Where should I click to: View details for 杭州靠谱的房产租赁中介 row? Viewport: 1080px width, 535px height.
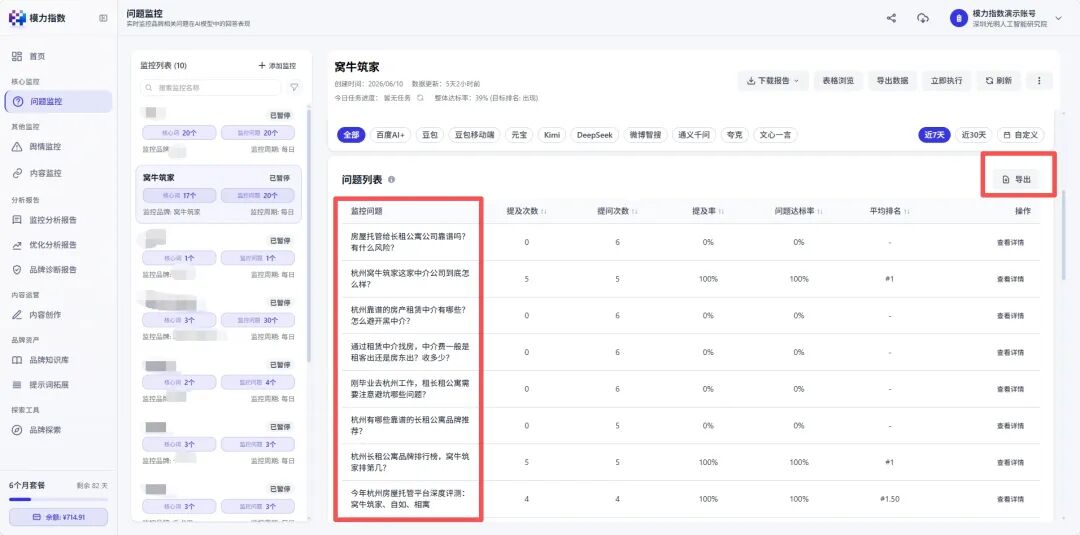click(x=1010, y=315)
